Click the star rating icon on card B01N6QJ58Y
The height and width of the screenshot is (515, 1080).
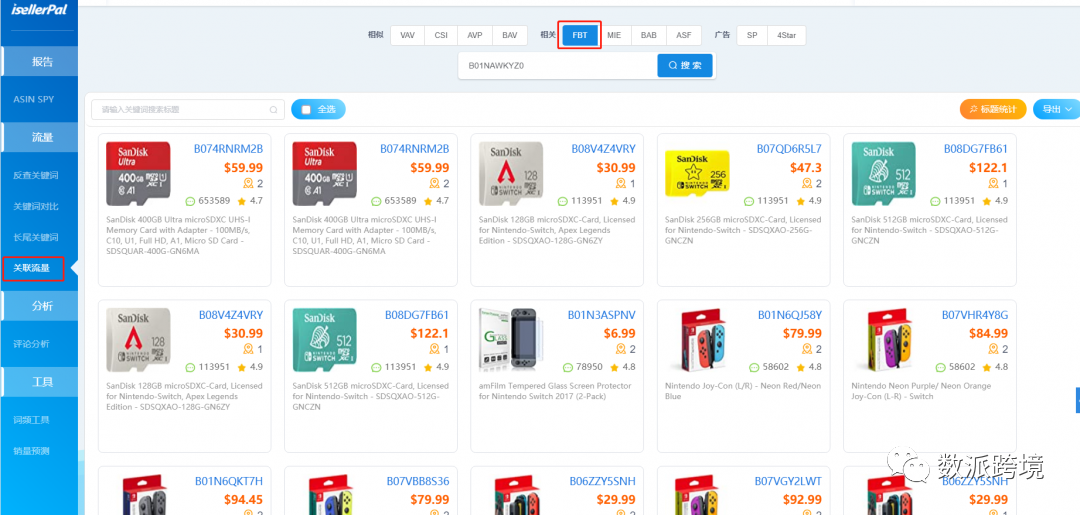click(800, 367)
